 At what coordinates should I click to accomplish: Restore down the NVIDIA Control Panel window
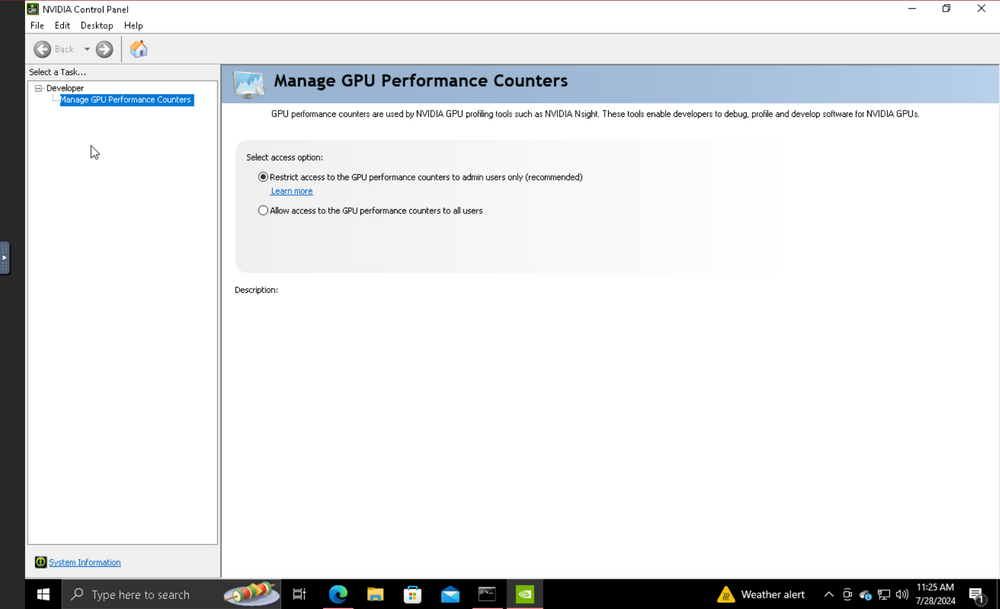tap(946, 8)
